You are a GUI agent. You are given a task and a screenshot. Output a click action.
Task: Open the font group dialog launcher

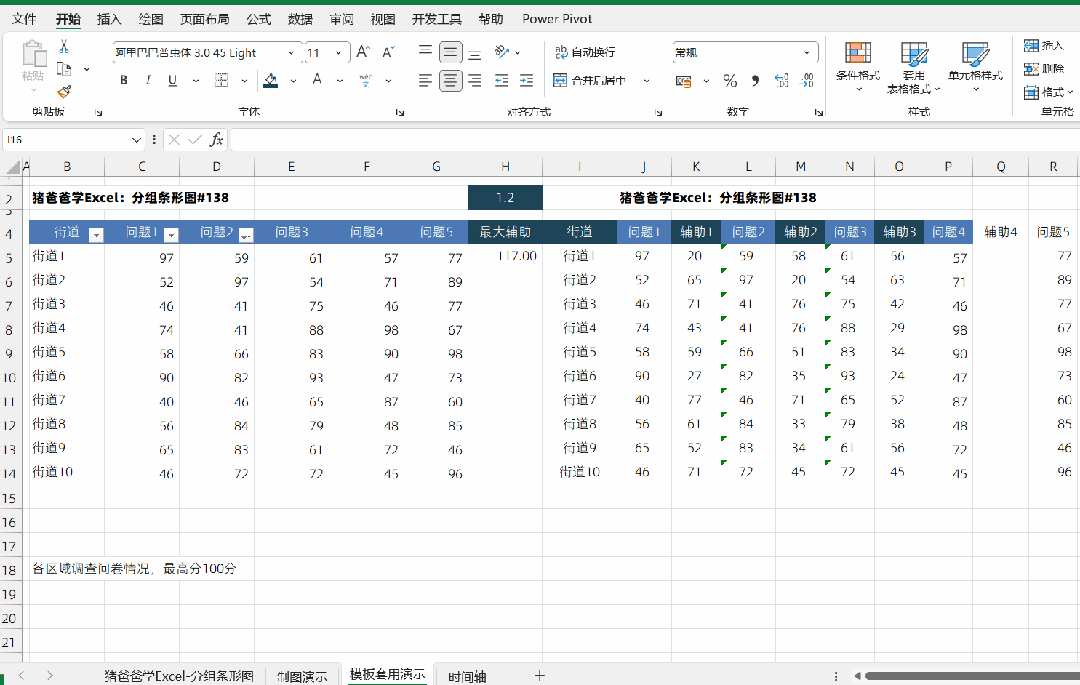point(399,112)
